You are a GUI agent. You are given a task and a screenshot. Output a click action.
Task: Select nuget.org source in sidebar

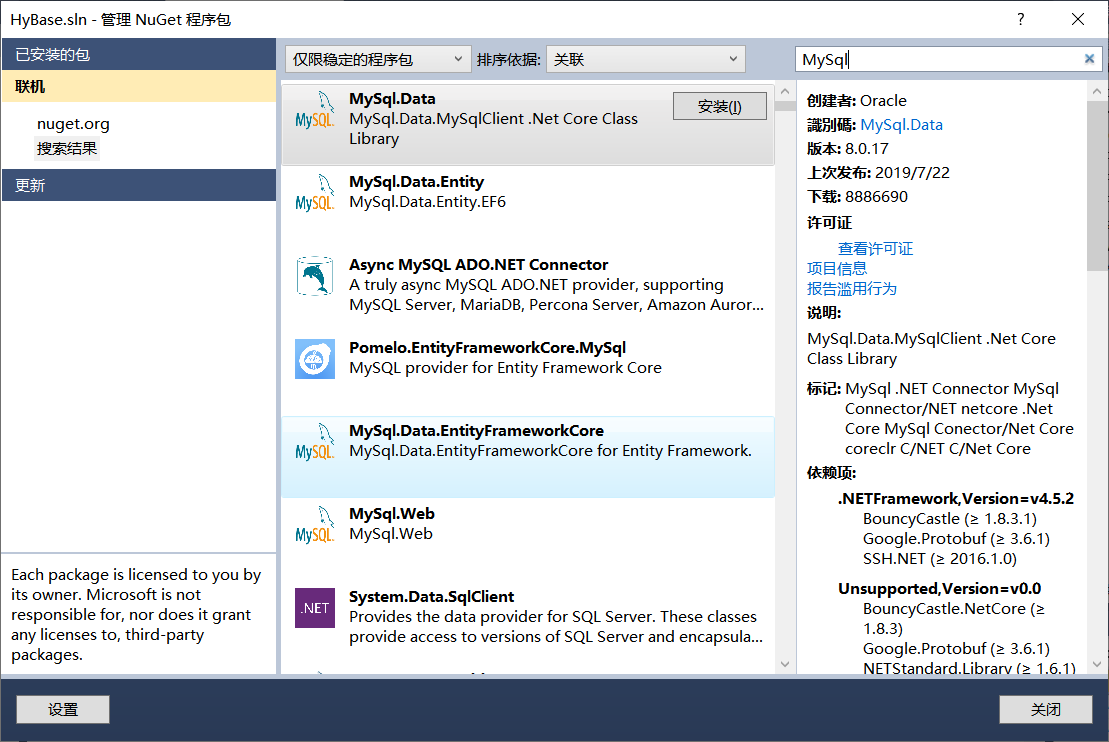(73, 124)
